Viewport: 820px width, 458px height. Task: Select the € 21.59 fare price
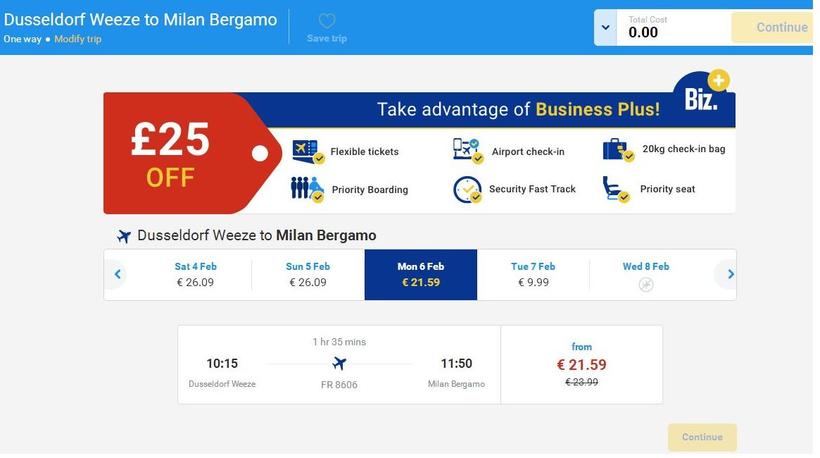coord(581,366)
